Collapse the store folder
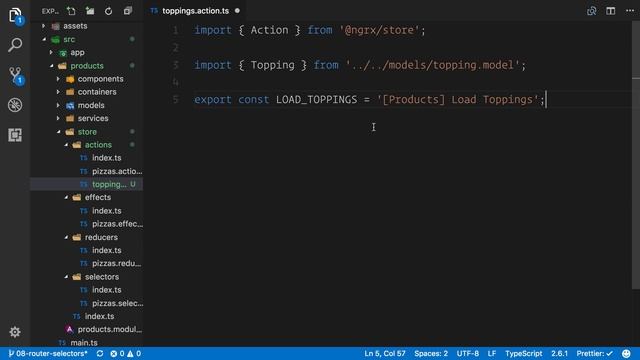The image size is (640, 360). 87,132
